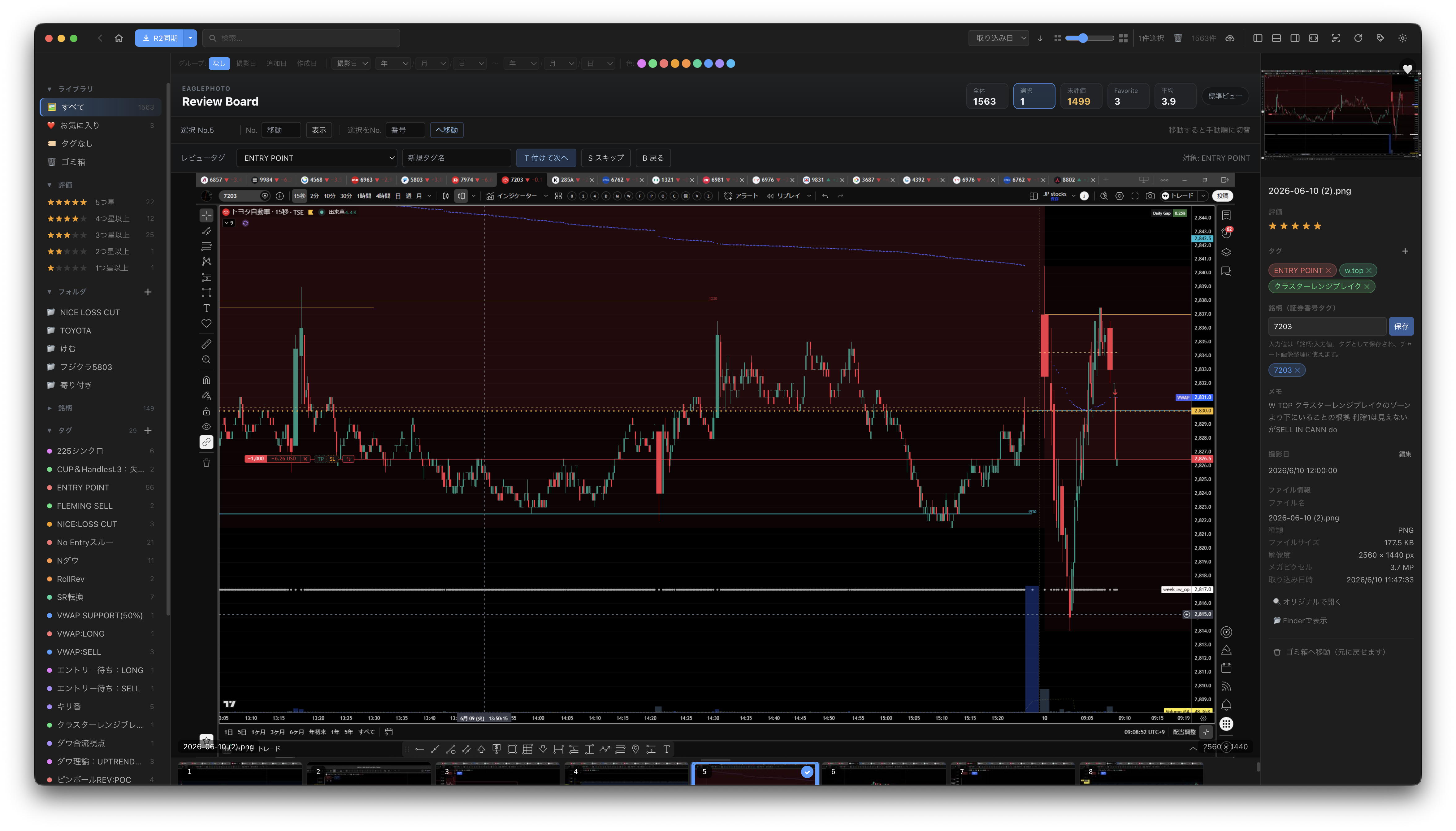Toggle the right sidebar panel icon

click(1295, 38)
